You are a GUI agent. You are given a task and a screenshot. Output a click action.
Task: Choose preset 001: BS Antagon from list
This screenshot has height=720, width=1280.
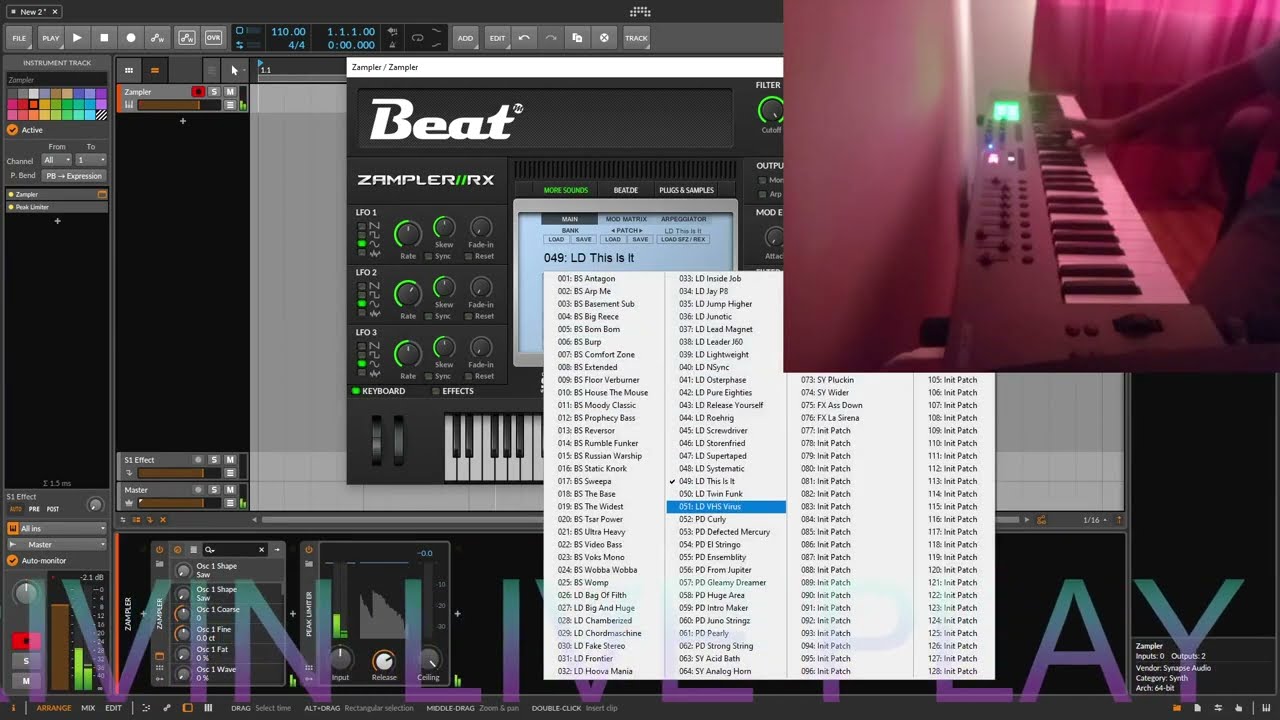click(604, 279)
